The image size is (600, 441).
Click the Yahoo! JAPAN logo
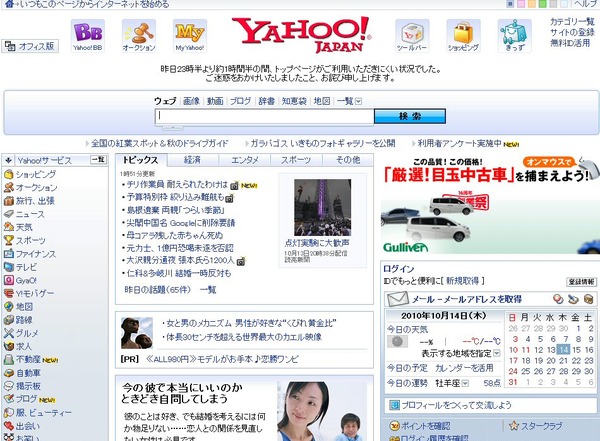click(300, 37)
